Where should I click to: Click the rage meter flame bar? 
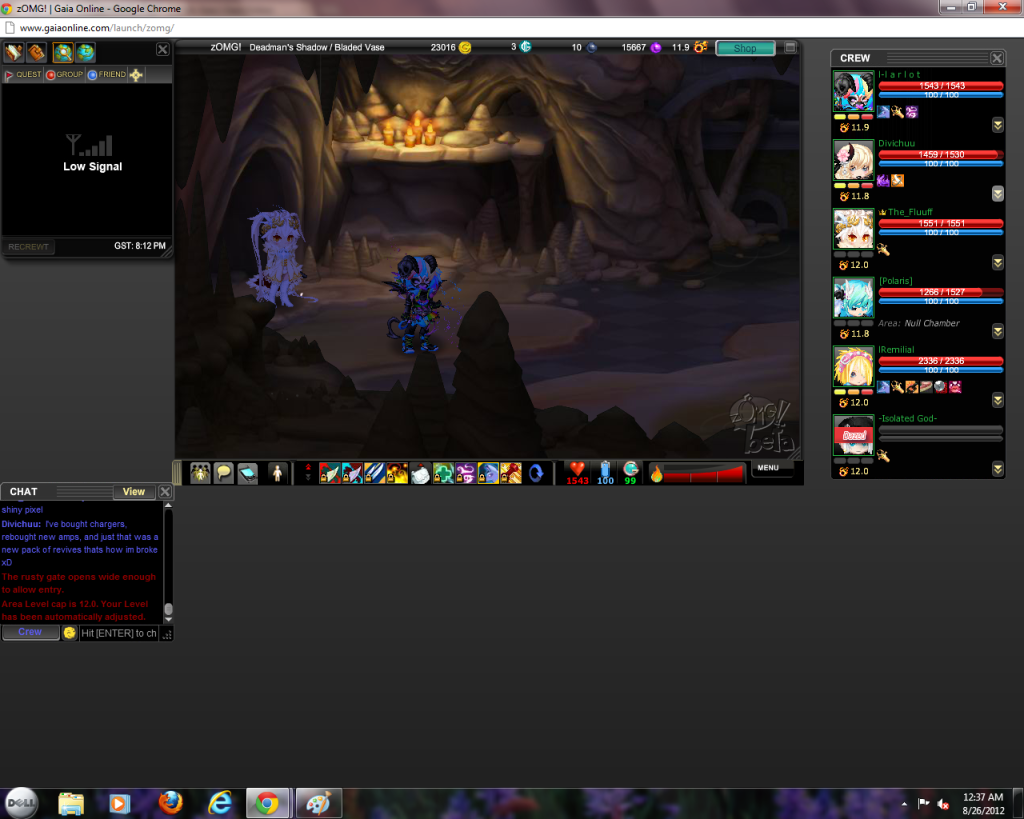pos(697,473)
